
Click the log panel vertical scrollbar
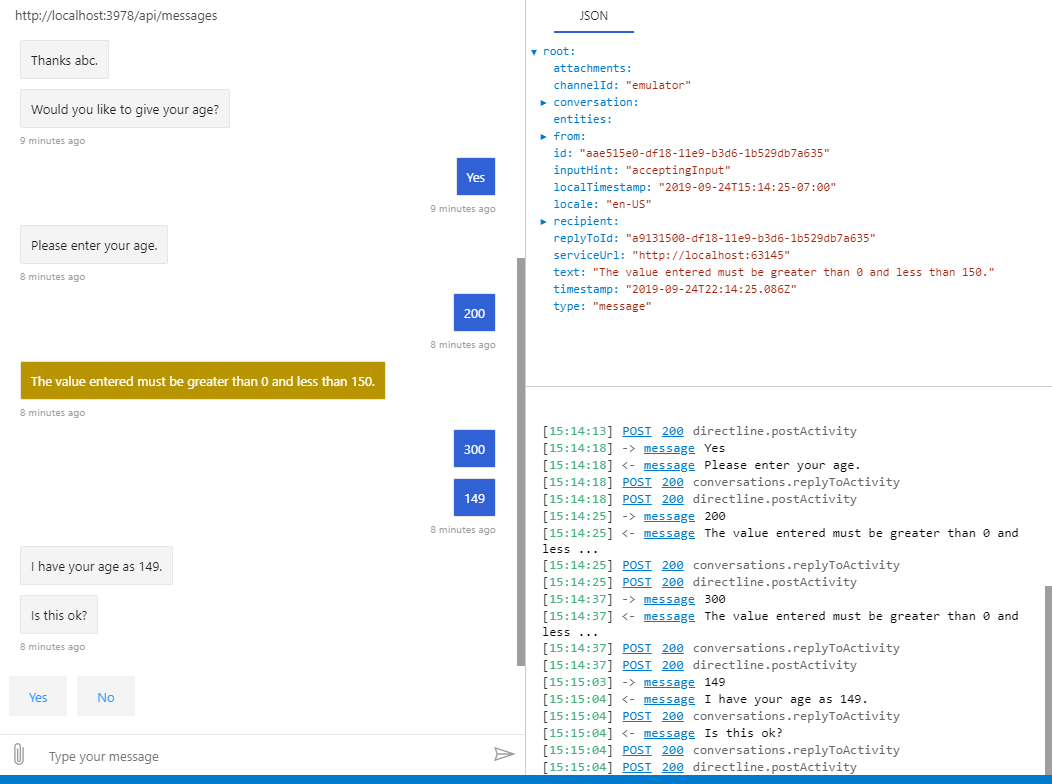[x=1048, y=679]
